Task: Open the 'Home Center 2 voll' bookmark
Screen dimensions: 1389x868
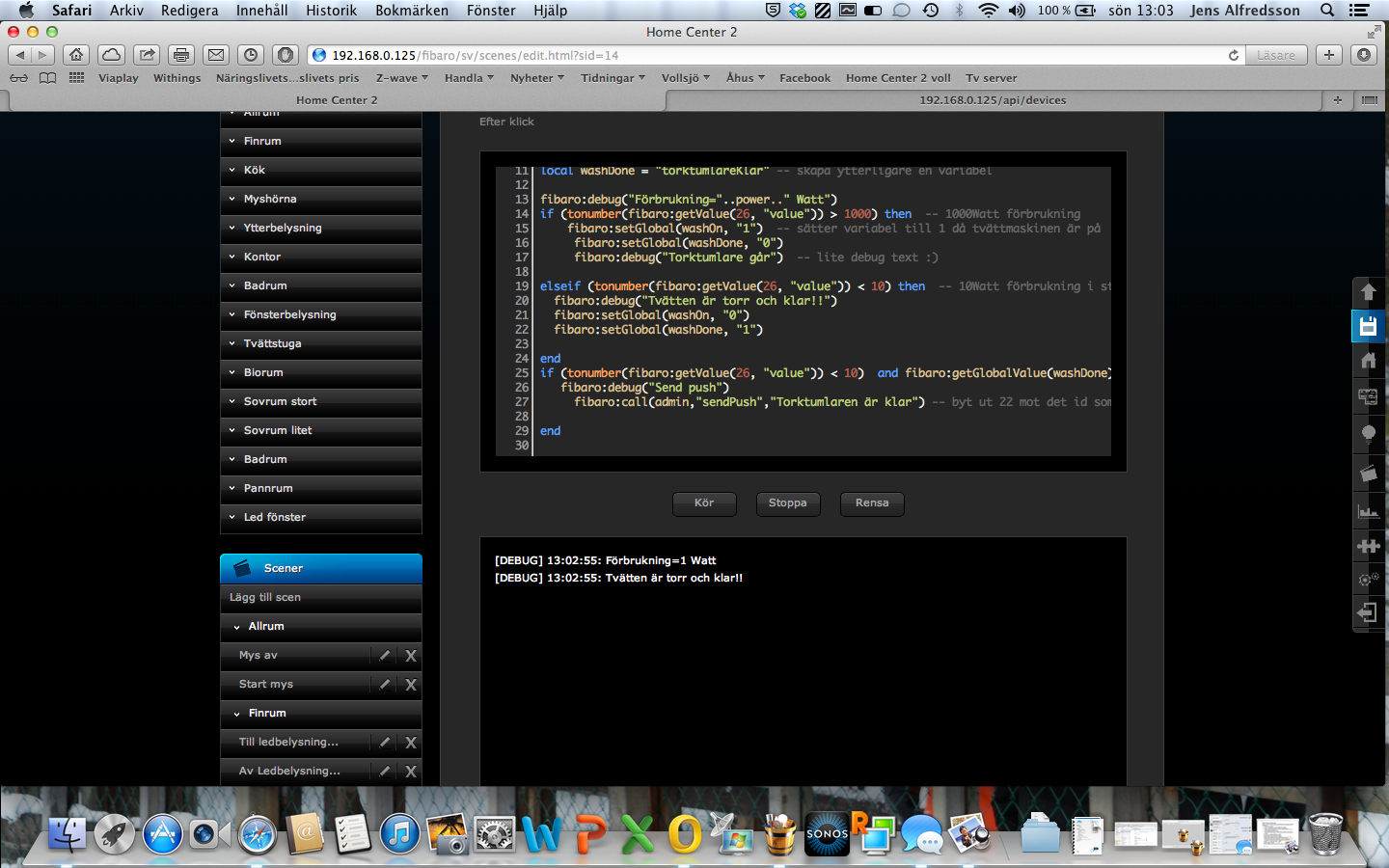Action: [x=898, y=78]
